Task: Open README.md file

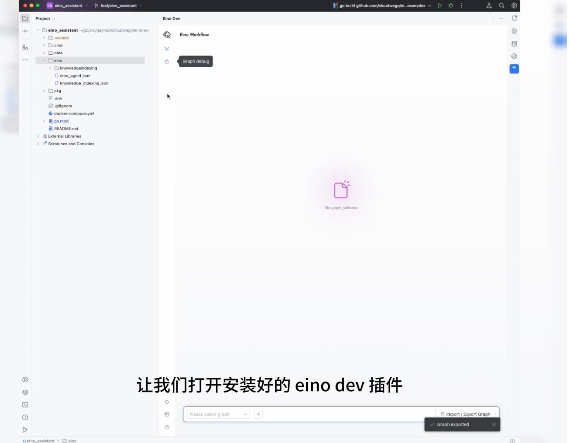Action: (x=64, y=129)
